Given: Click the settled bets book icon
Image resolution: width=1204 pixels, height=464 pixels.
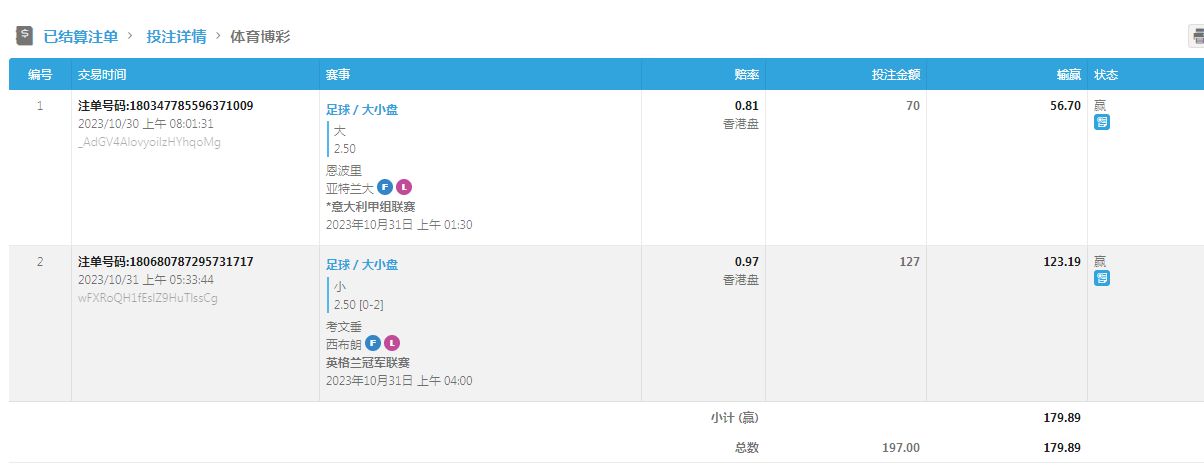Looking at the screenshot, I should [25, 36].
